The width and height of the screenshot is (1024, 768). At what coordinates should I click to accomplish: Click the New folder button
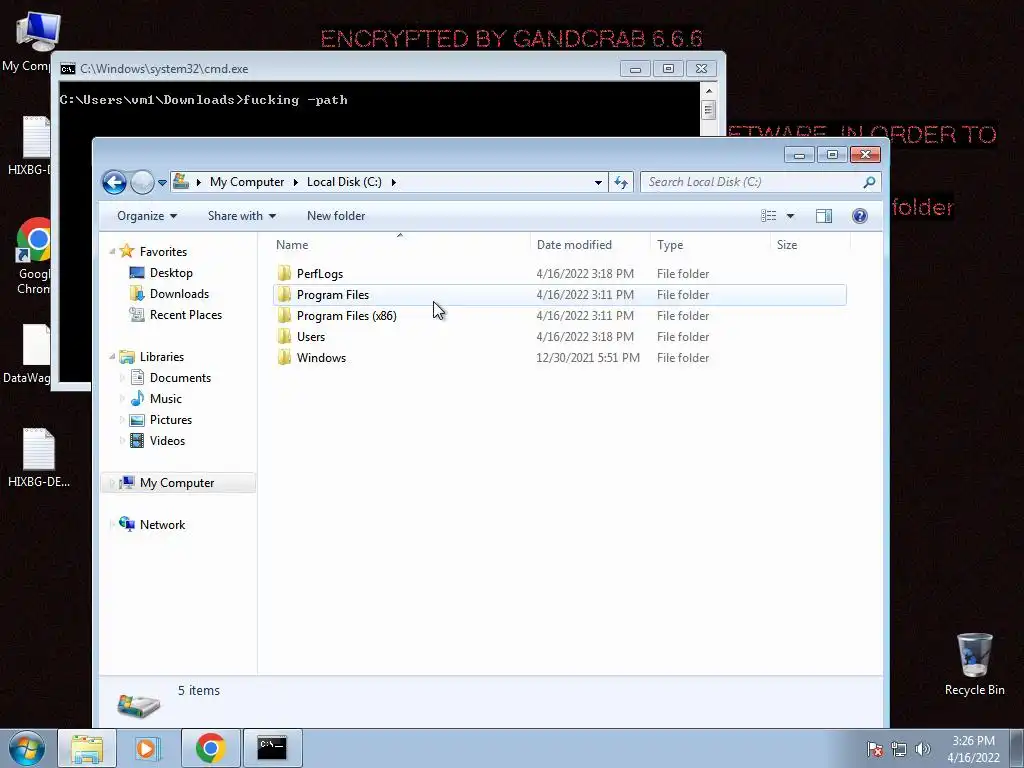click(336, 216)
